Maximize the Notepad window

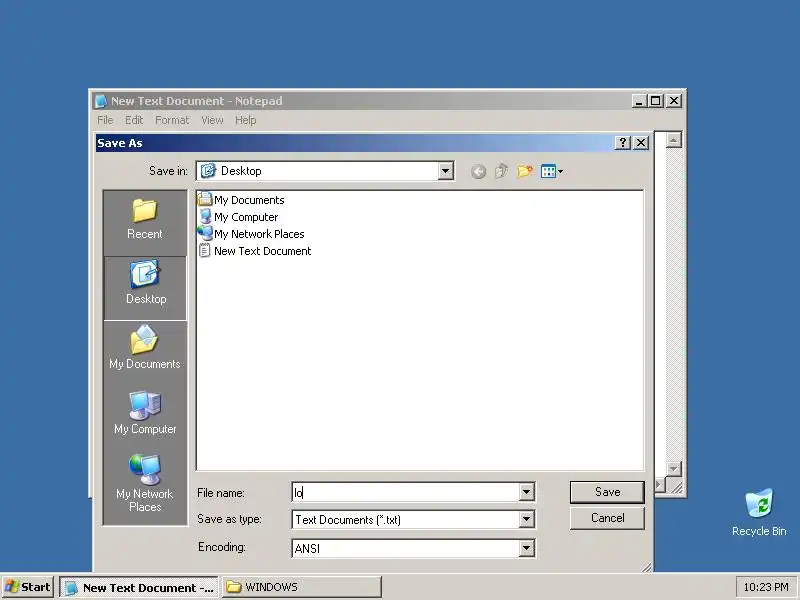click(x=656, y=101)
